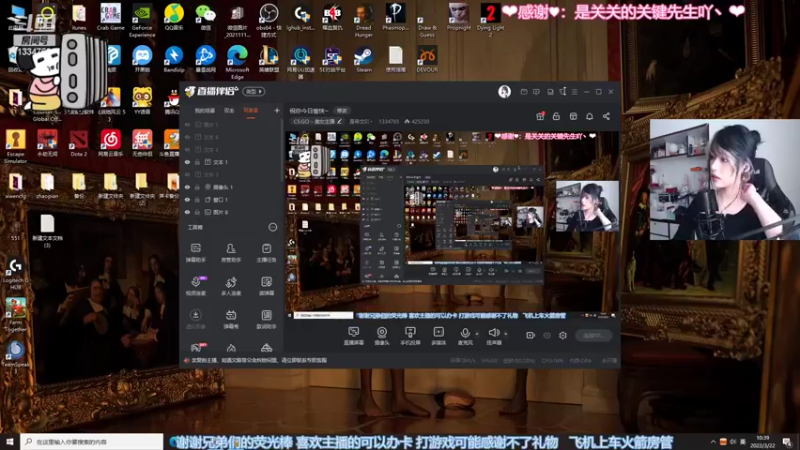800x450 pixels.
Task: Open the stream settings gear icon
Action: (x=563, y=335)
